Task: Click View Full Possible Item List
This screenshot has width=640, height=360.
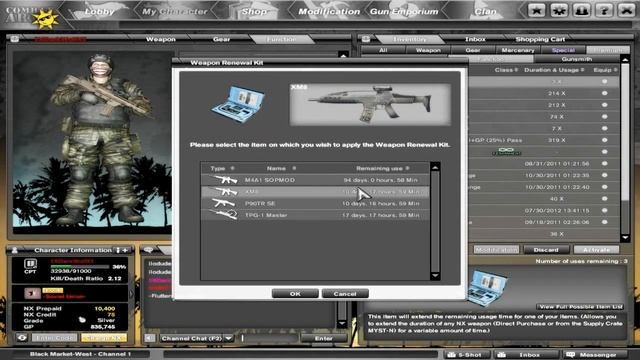Action: pos(580,307)
